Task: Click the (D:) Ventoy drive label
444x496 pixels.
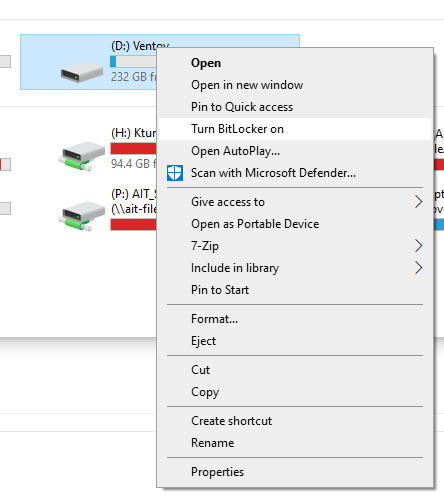Action: click(140, 46)
